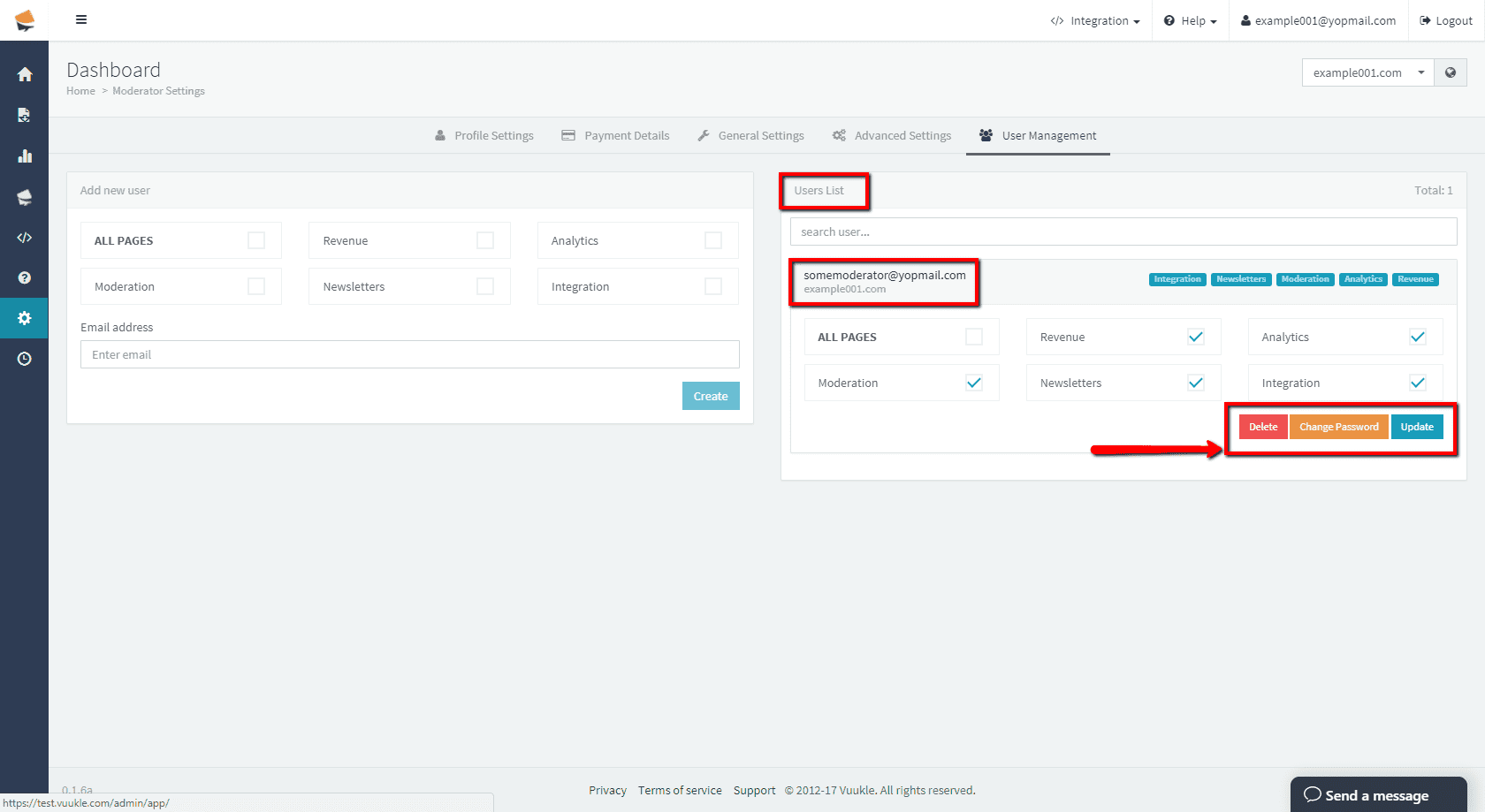
Task: Check ALL PAGES in Add new user
Action: coord(256,240)
